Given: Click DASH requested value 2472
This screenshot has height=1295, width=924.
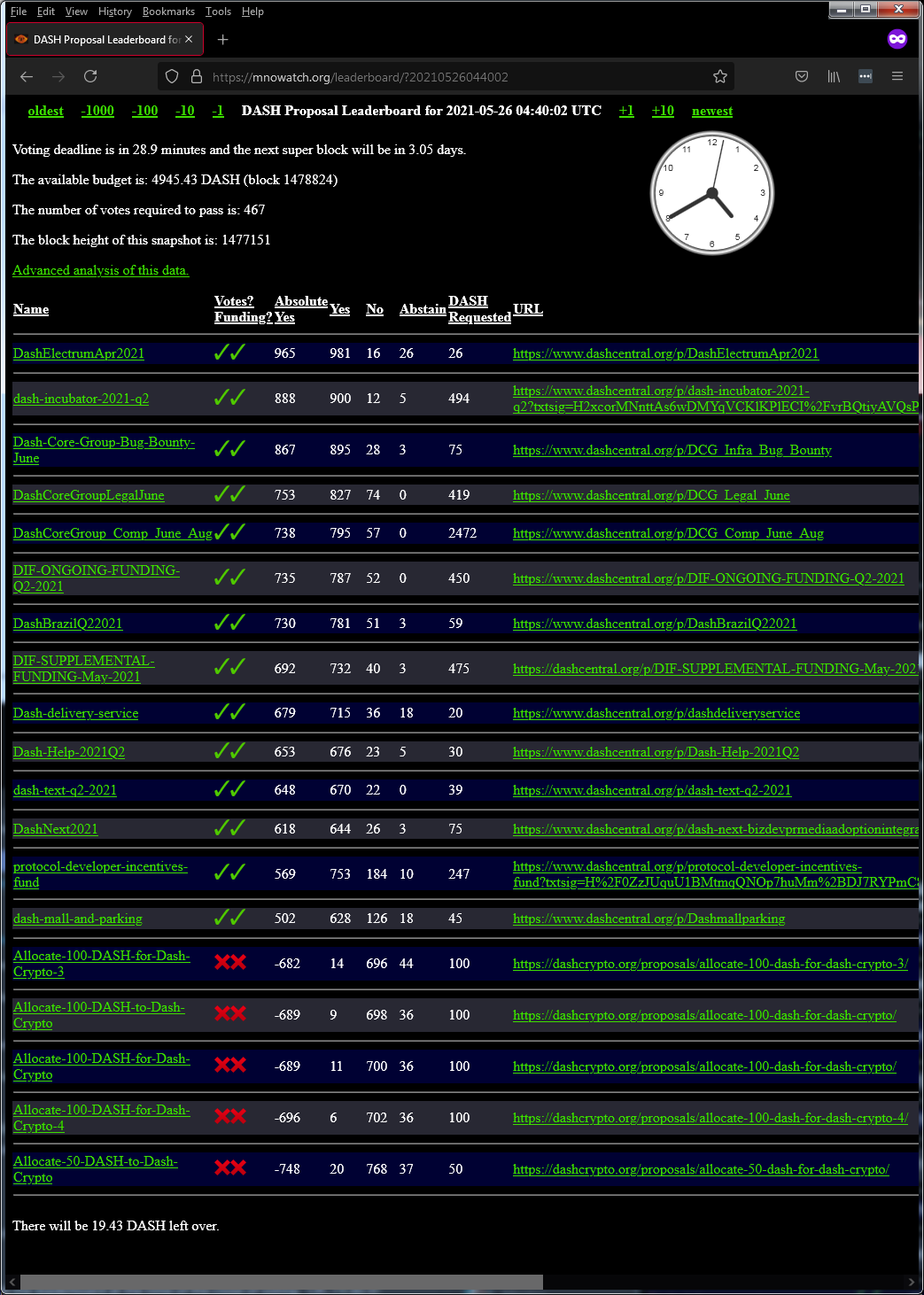Looking at the screenshot, I should point(462,533).
